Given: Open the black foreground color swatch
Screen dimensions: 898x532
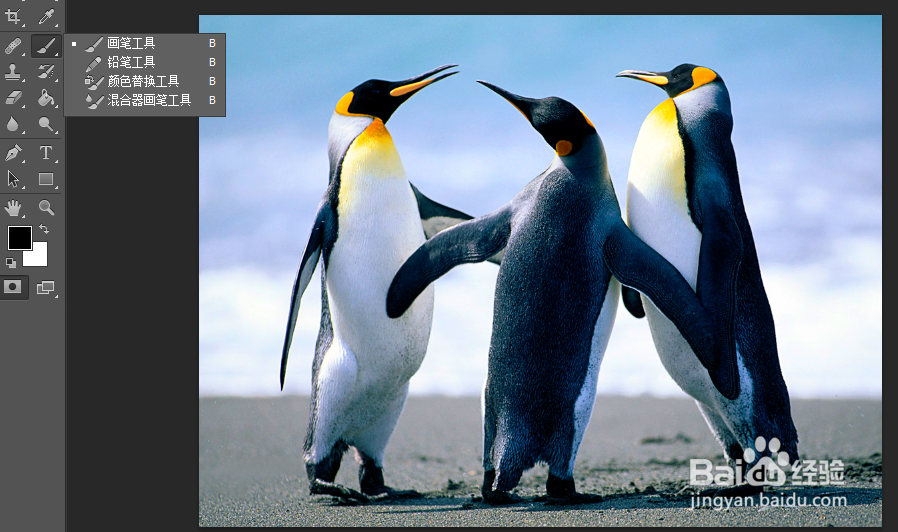Looking at the screenshot, I should click(19, 238).
